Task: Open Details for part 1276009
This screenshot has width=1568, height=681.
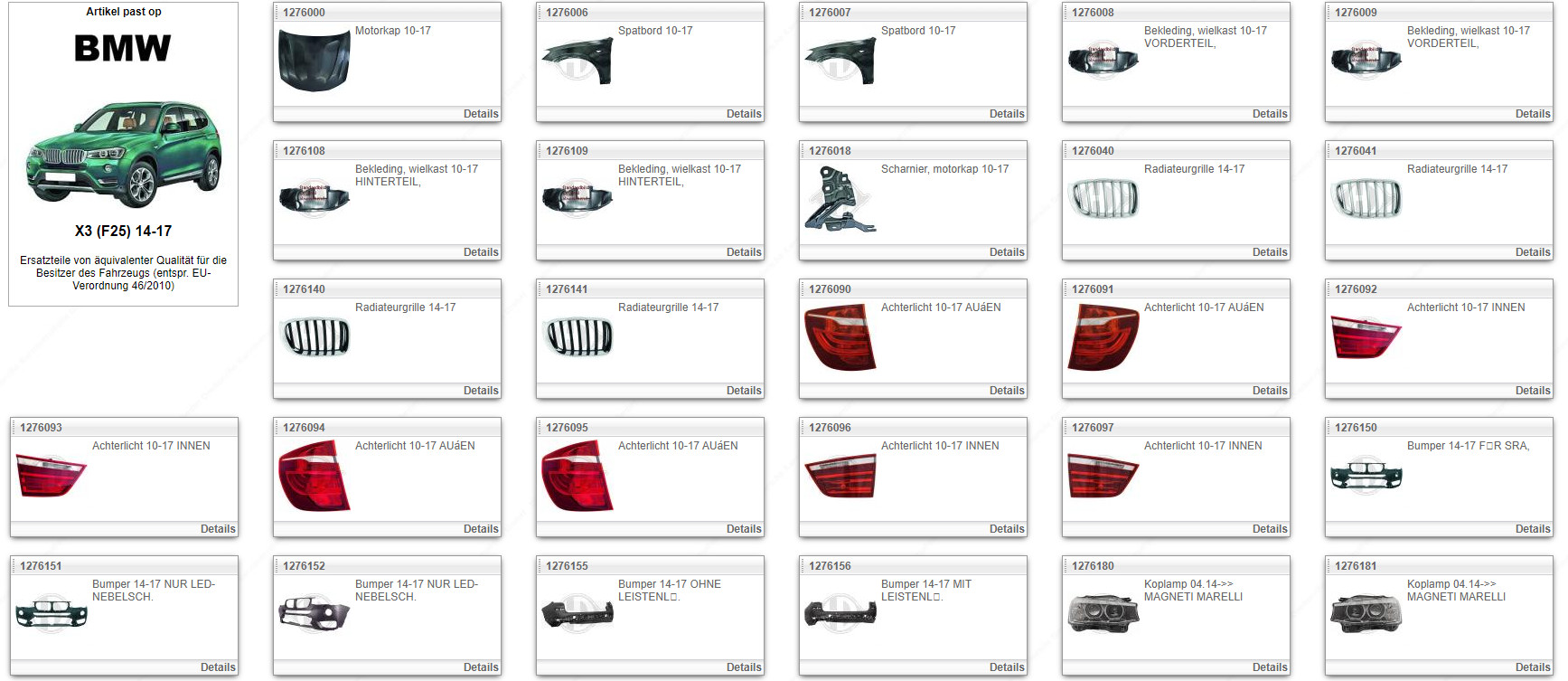Action: (1533, 114)
